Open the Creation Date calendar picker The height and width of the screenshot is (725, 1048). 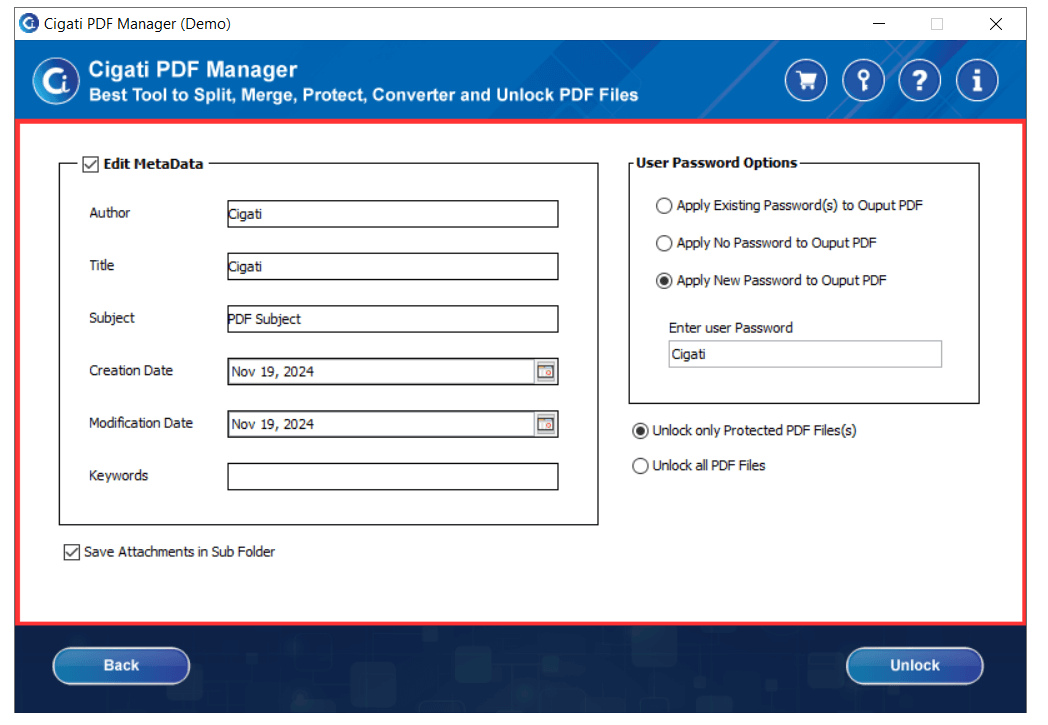click(545, 372)
